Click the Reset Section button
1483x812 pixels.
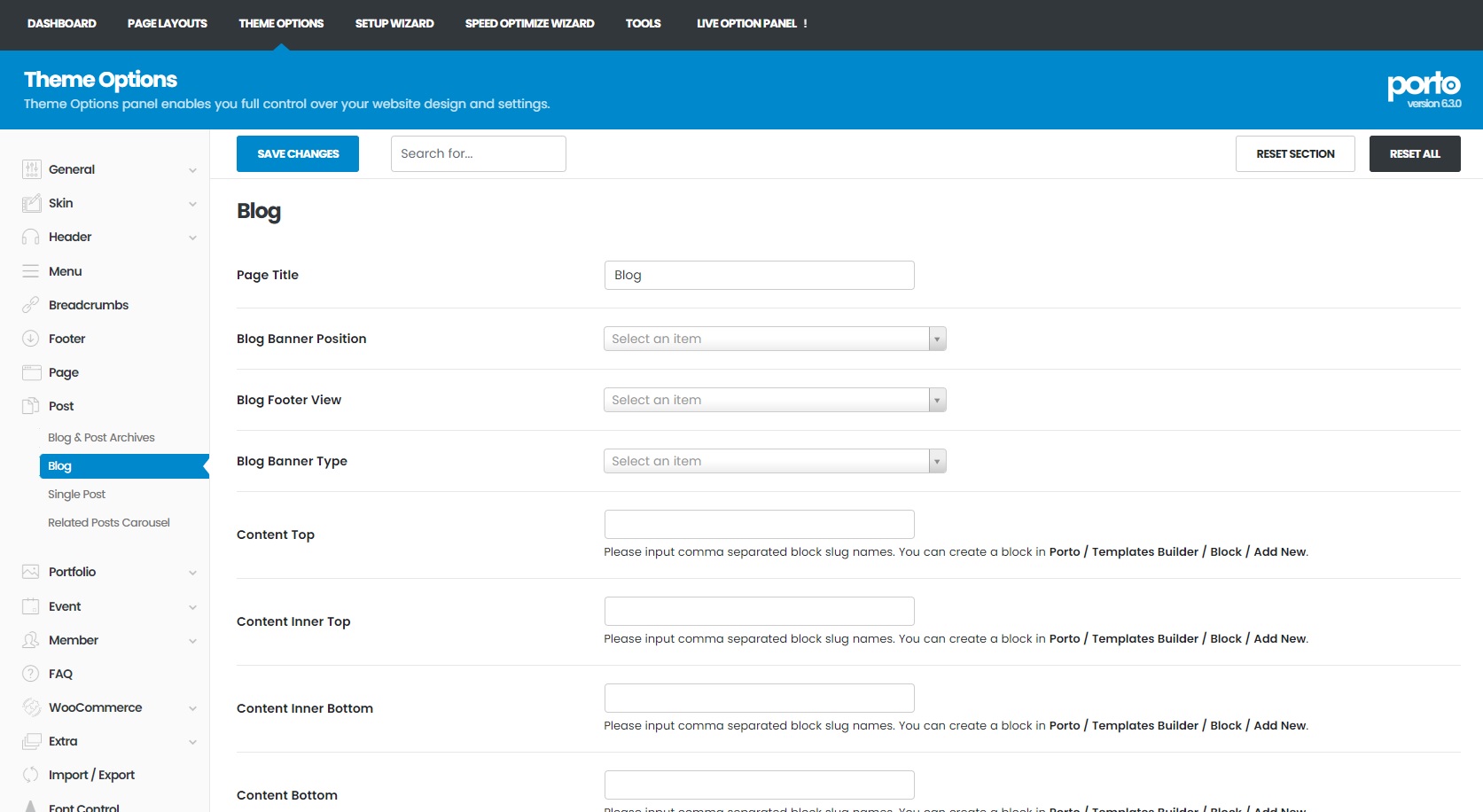(x=1294, y=154)
